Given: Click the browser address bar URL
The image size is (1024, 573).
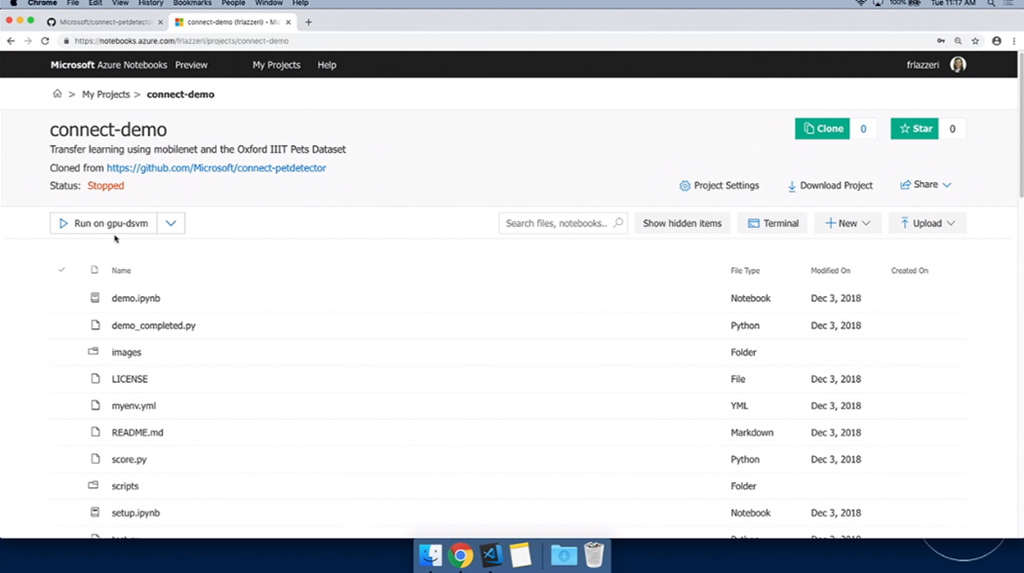Looking at the screenshot, I should click(181, 41).
